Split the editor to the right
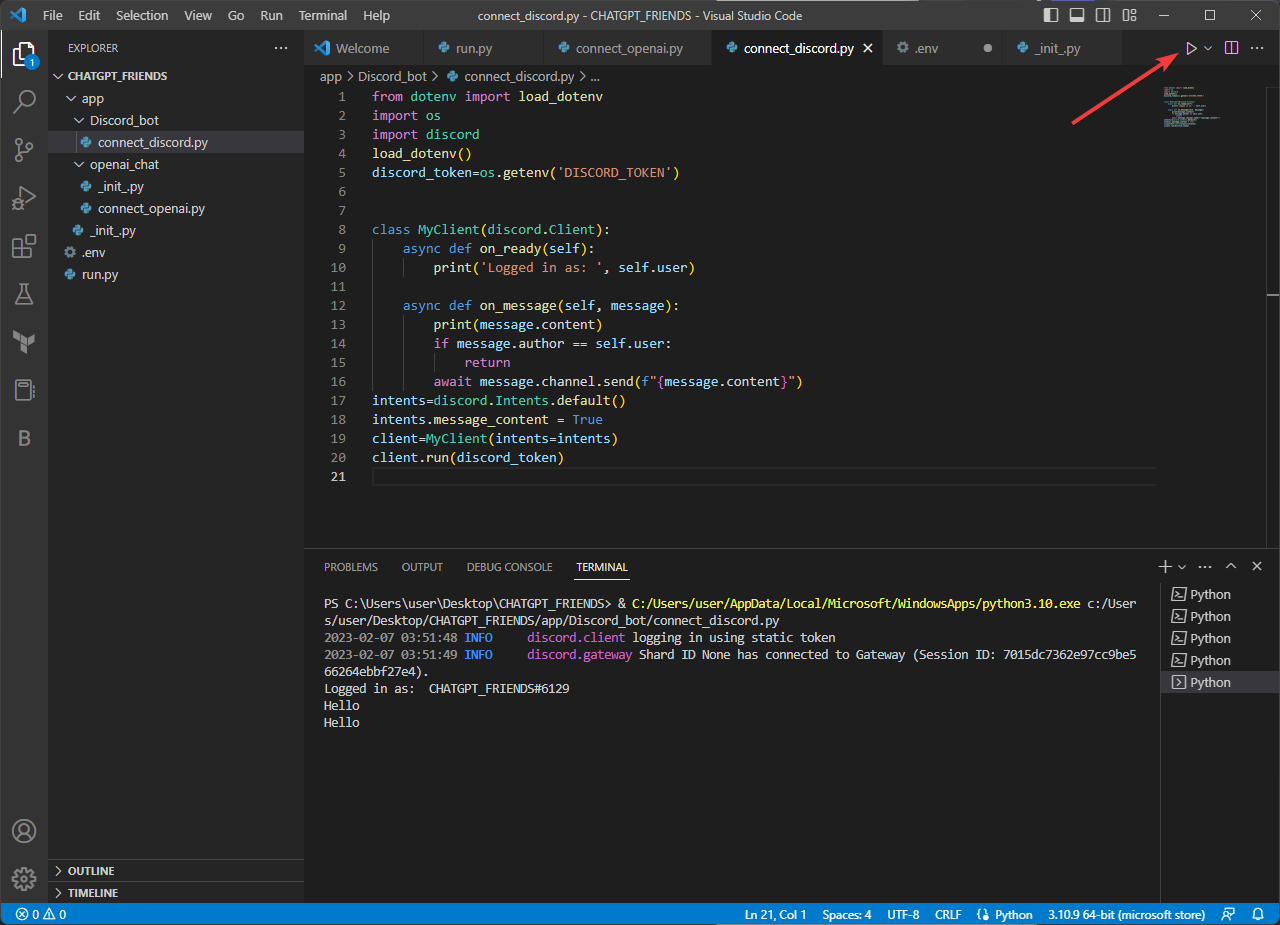 [1232, 48]
